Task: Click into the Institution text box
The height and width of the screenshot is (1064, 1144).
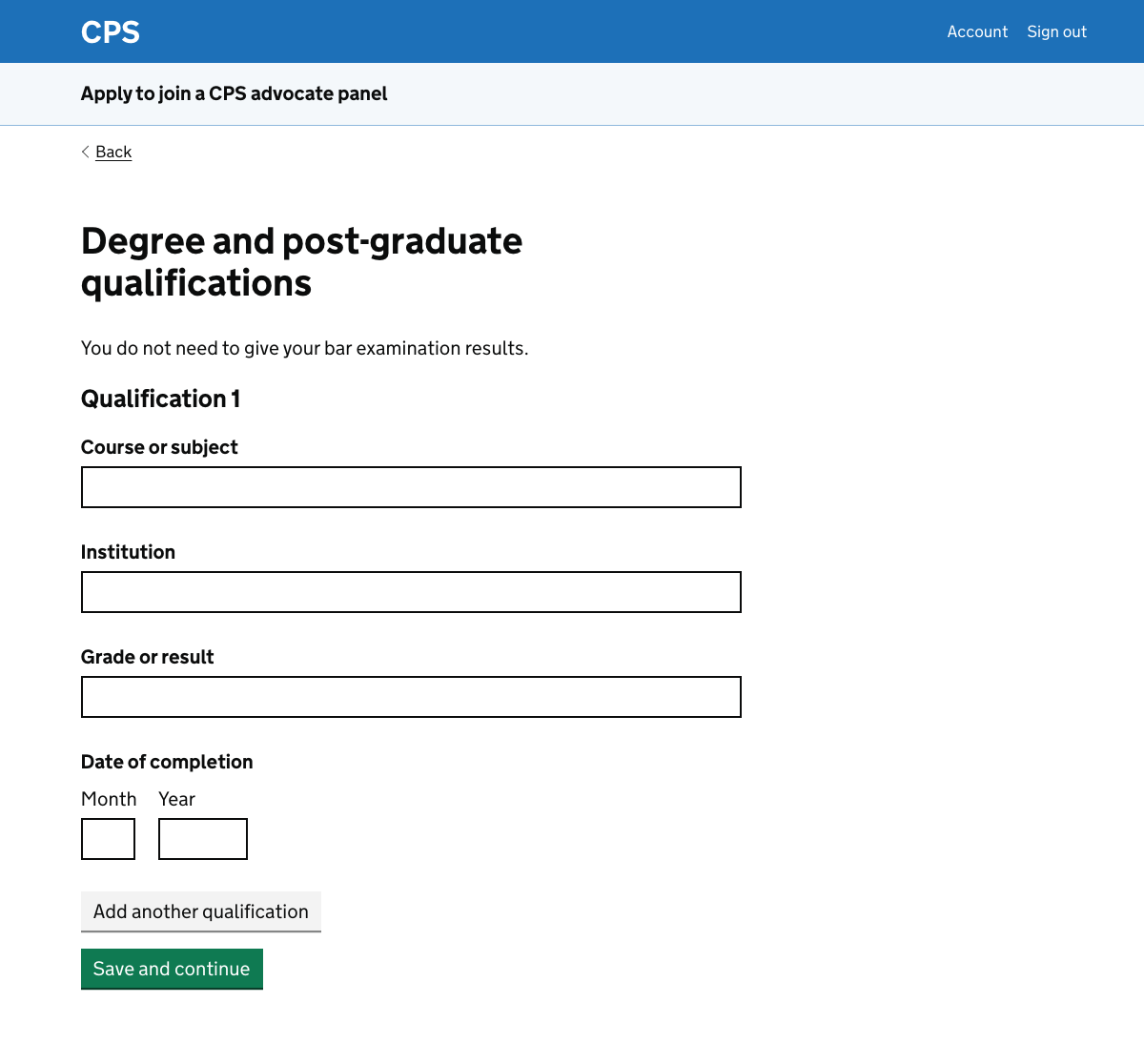Action: click(x=410, y=592)
